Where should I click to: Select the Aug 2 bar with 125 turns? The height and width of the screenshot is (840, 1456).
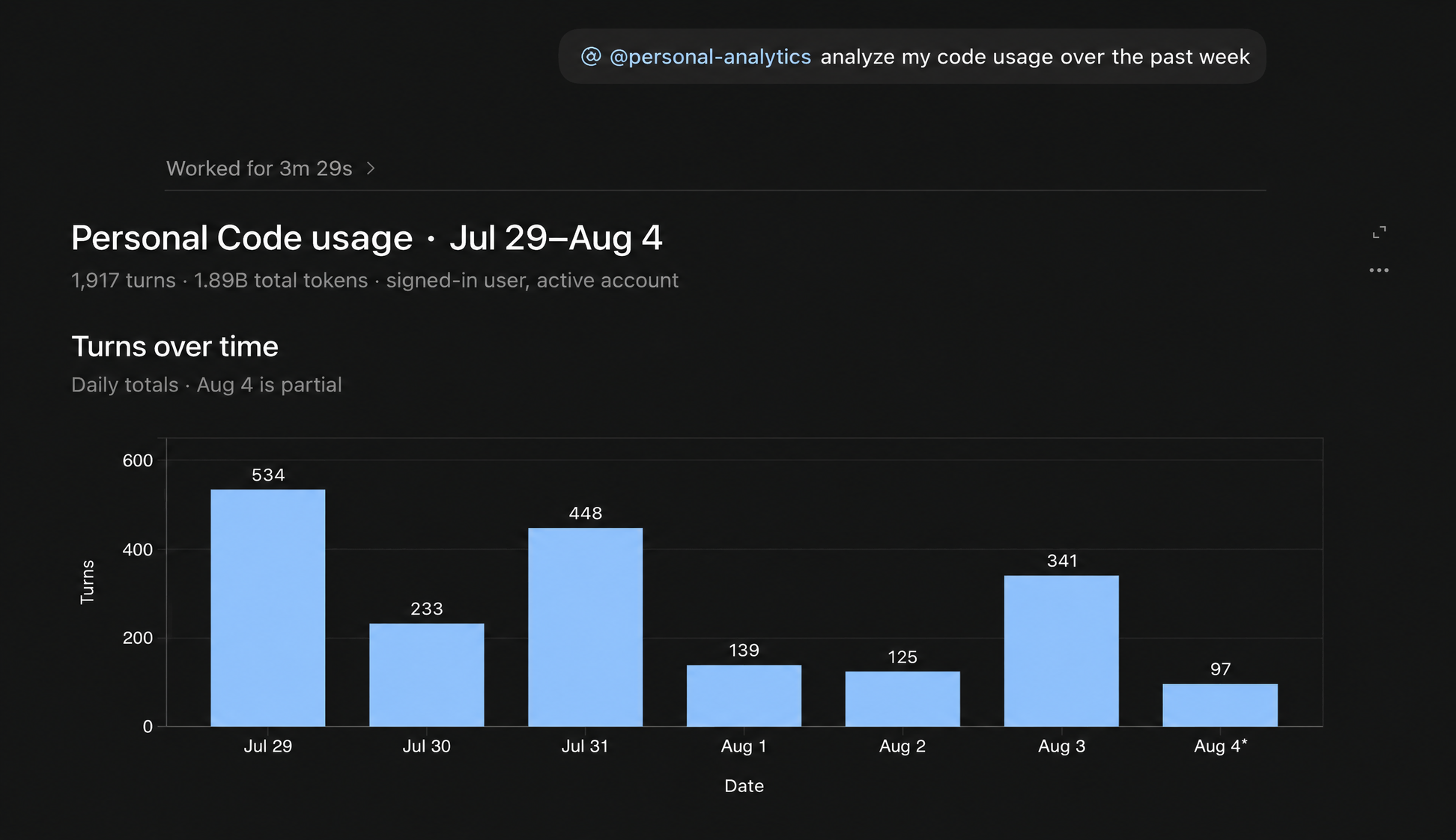pyautogui.click(x=903, y=699)
